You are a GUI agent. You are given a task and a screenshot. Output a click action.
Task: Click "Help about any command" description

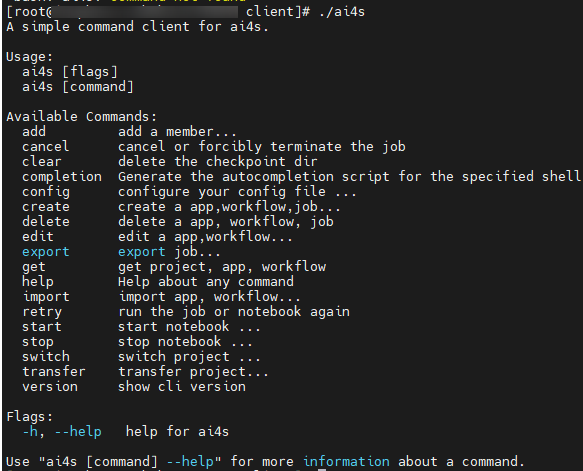coord(206,282)
